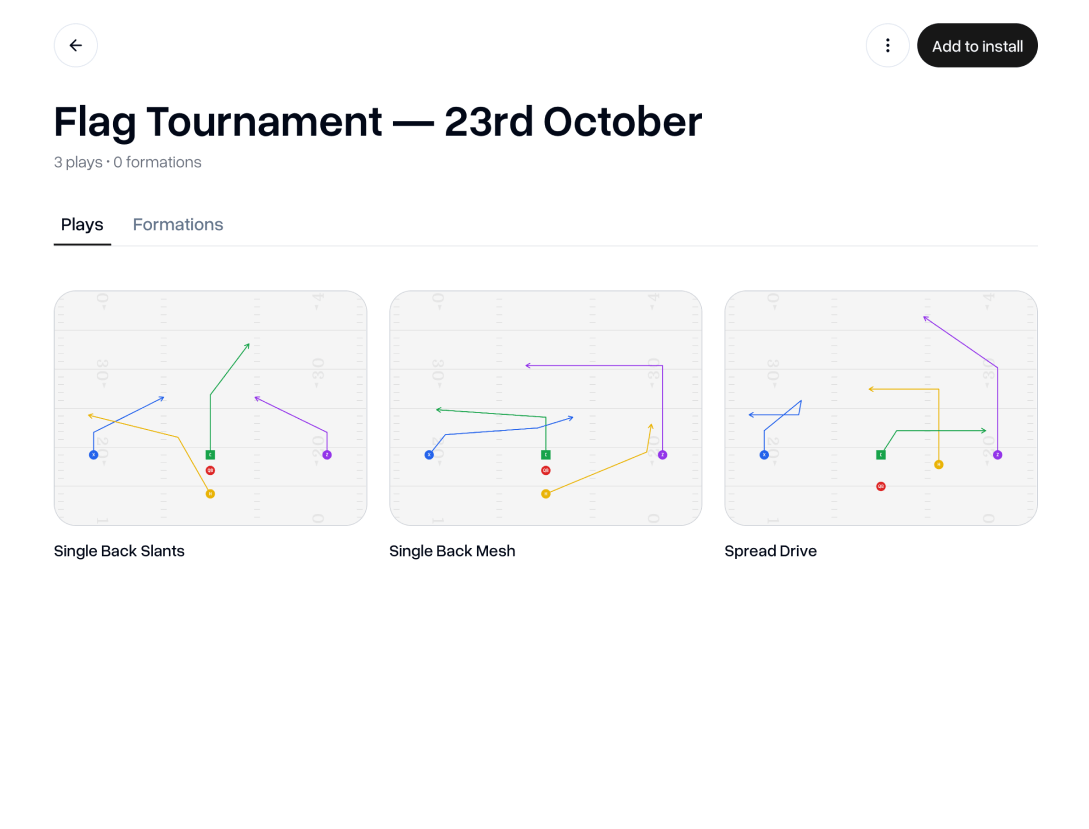Click the Single Back Mesh title link
This screenshot has height=829, width=1089.
pyautogui.click(x=452, y=551)
